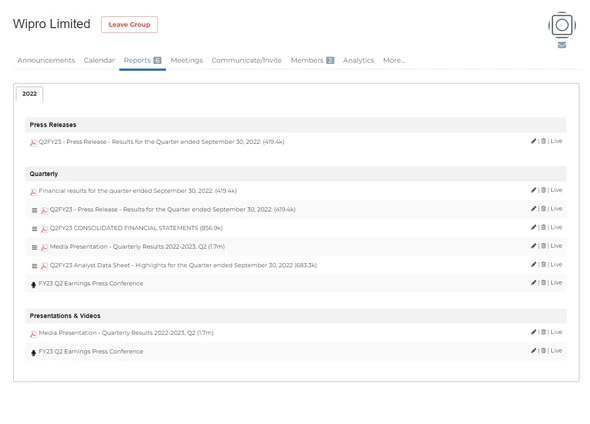
Task: Click Live status of Analyst Data Sheet row
Action: [x=556, y=264]
